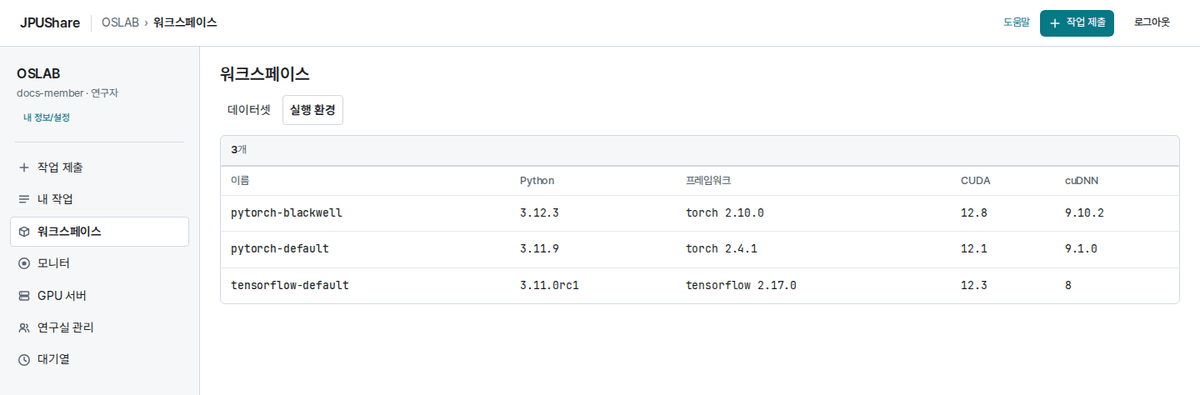1200x395 pixels.
Task: Click the tensorflow 2.17.0 framework cell
Action: 741,285
